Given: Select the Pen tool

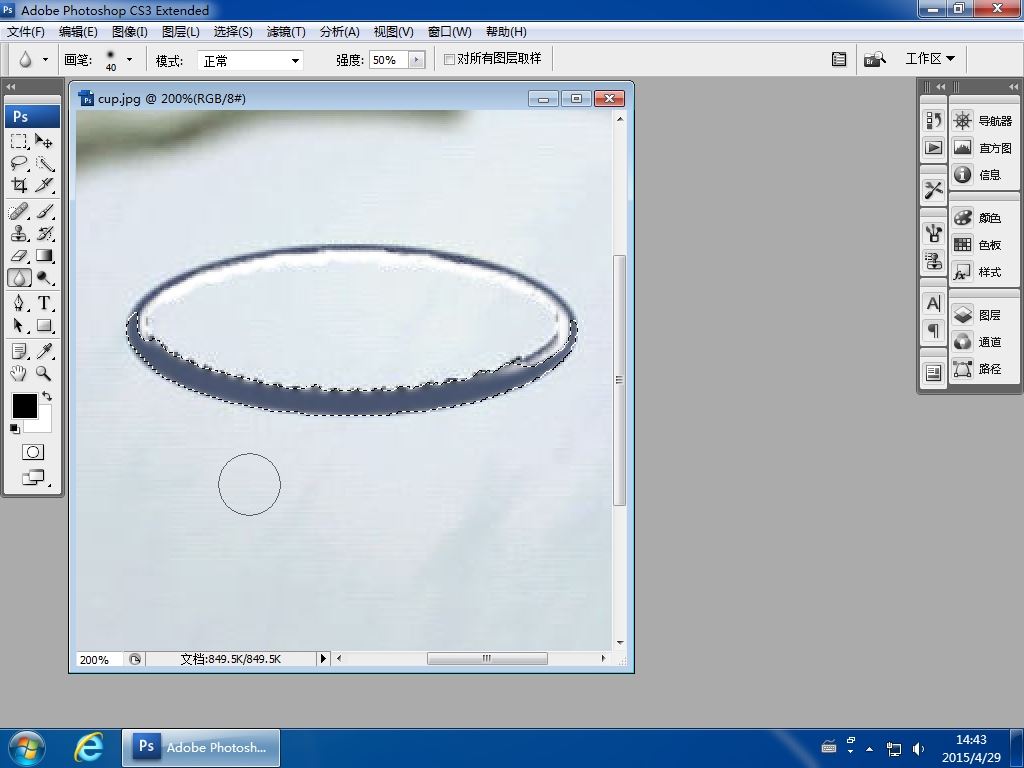Looking at the screenshot, I should coord(19,303).
